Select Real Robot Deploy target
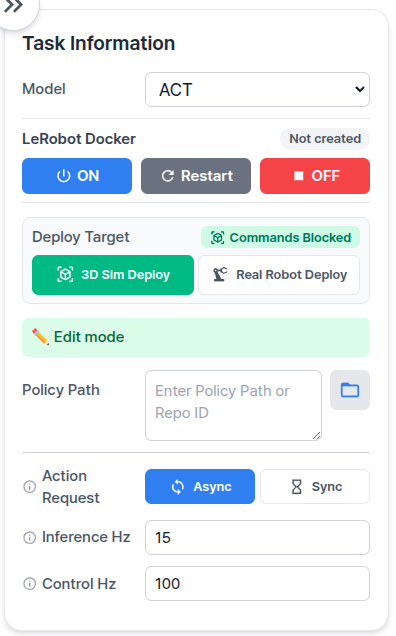This screenshot has width=396, height=636. (x=279, y=275)
